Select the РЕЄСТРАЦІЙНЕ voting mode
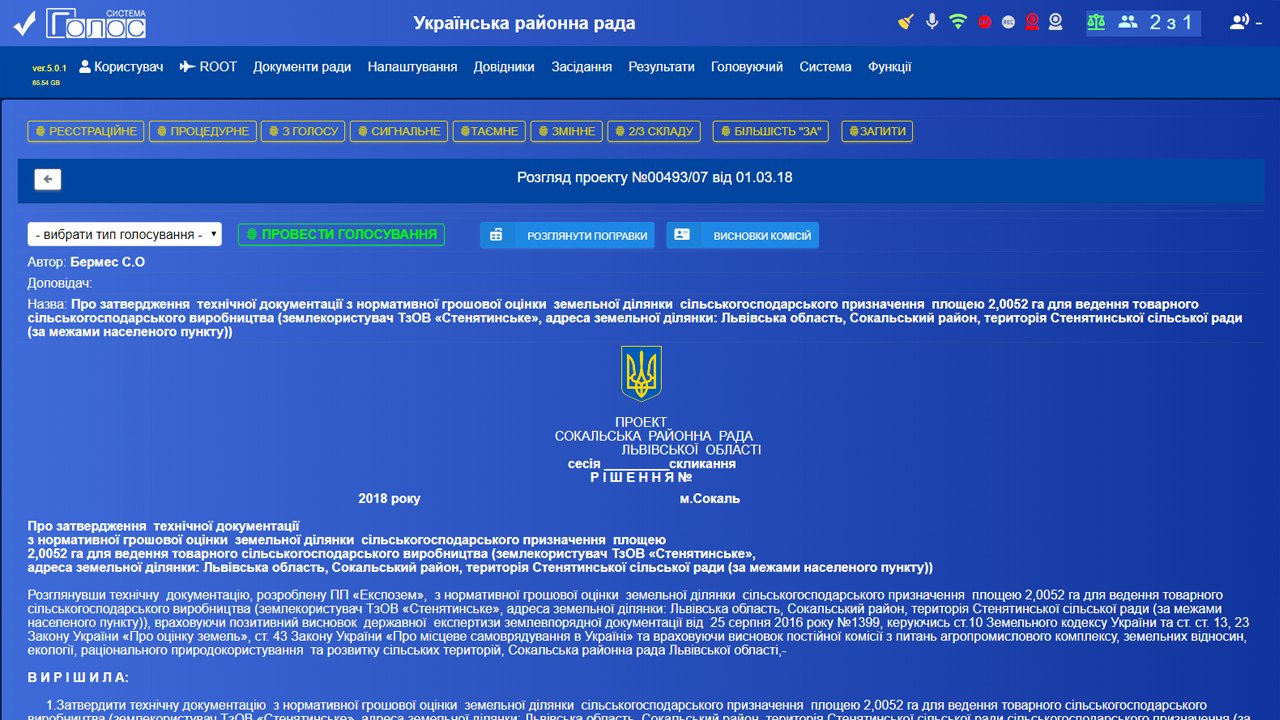Screen dimensions: 1280x720 86,131
